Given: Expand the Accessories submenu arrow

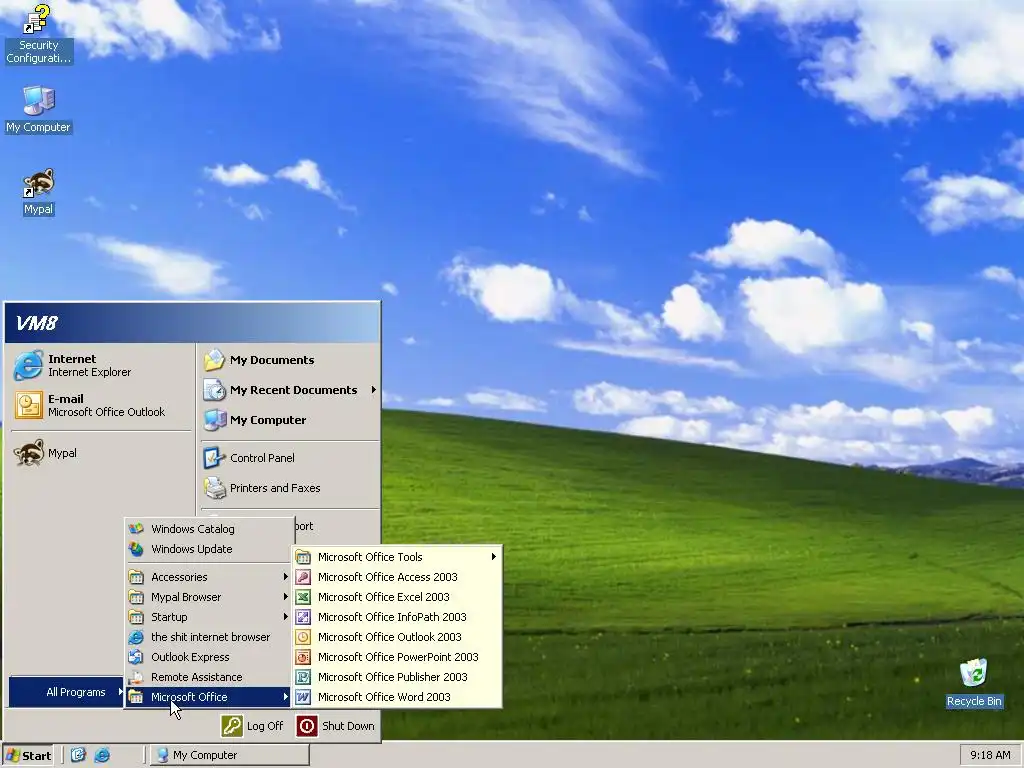Looking at the screenshot, I should coord(285,577).
